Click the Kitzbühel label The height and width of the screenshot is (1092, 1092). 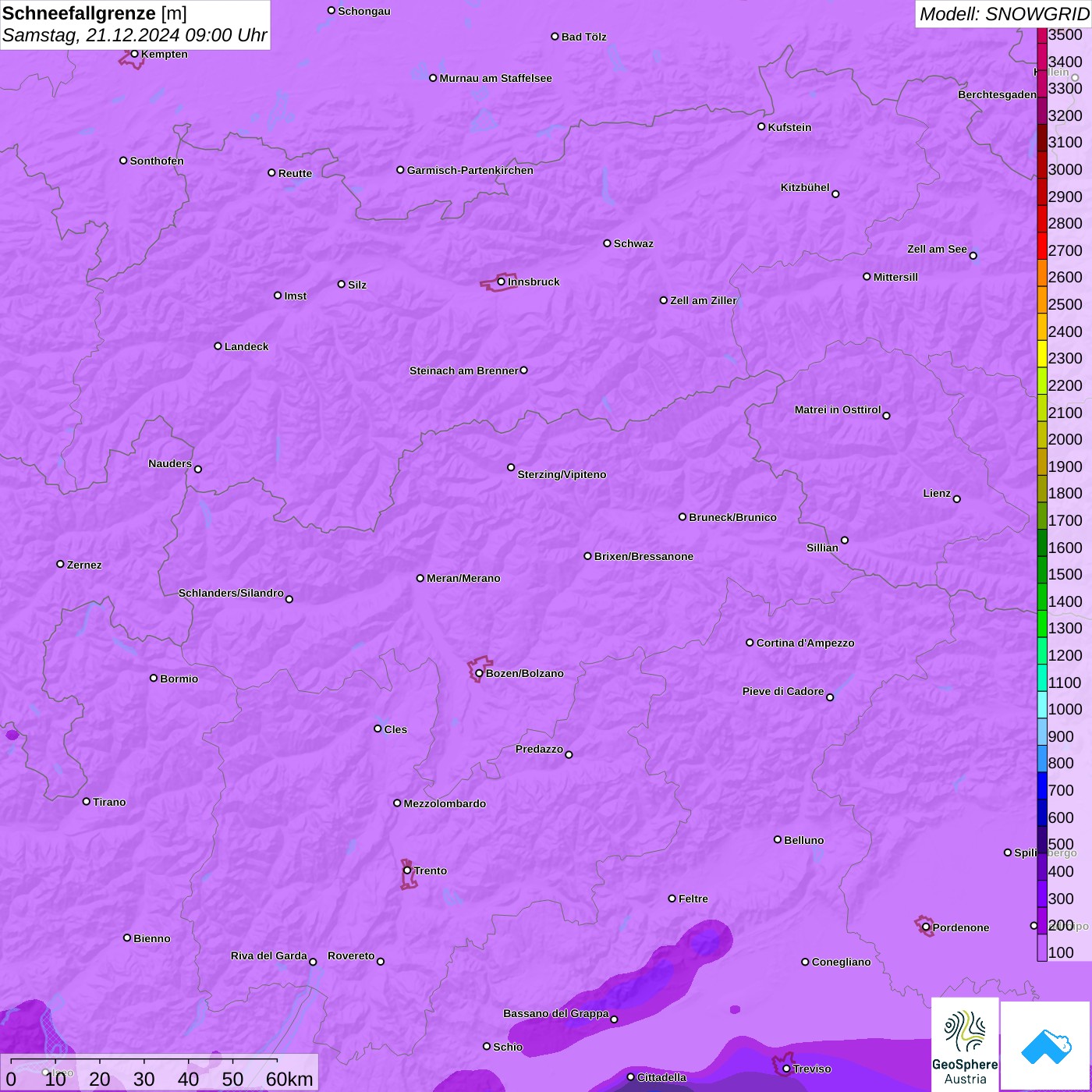805,187
